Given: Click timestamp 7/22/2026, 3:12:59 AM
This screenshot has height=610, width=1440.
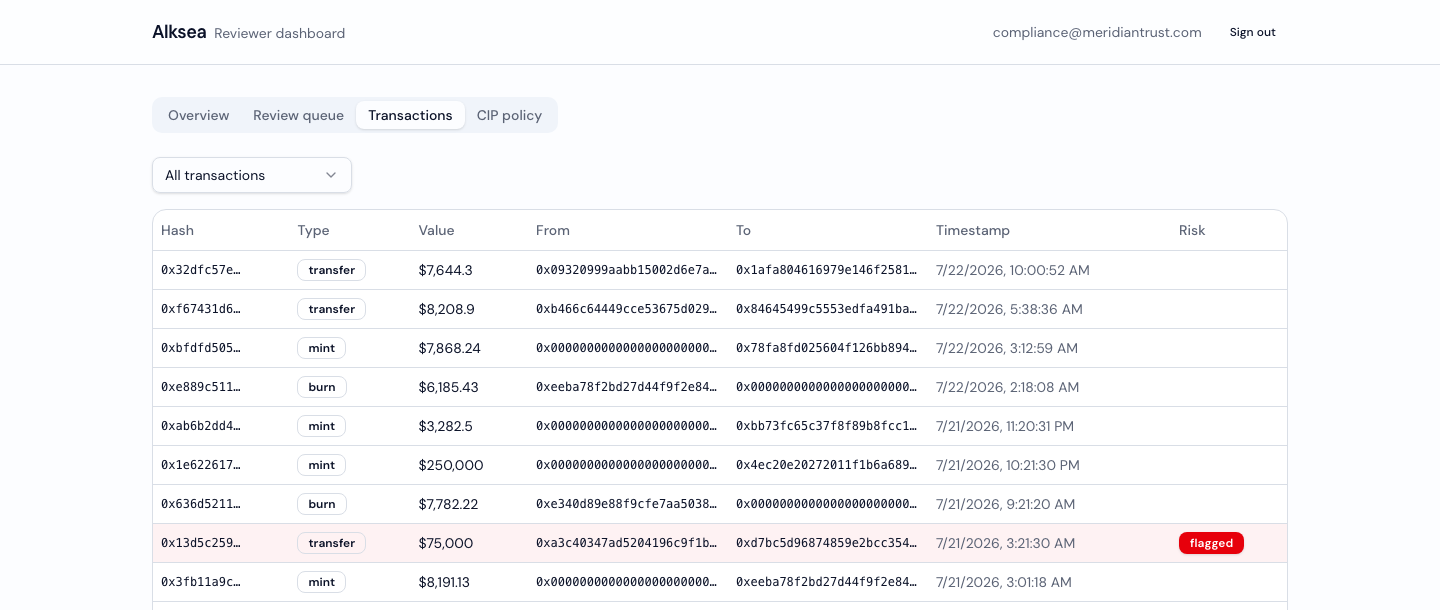Looking at the screenshot, I should 1007,348.
